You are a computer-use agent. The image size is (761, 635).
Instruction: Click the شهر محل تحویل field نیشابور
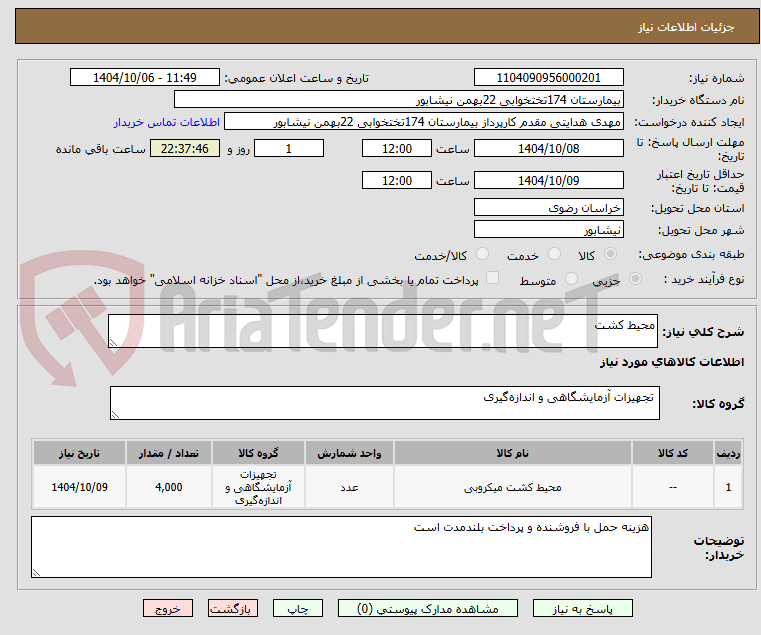pyautogui.click(x=548, y=229)
